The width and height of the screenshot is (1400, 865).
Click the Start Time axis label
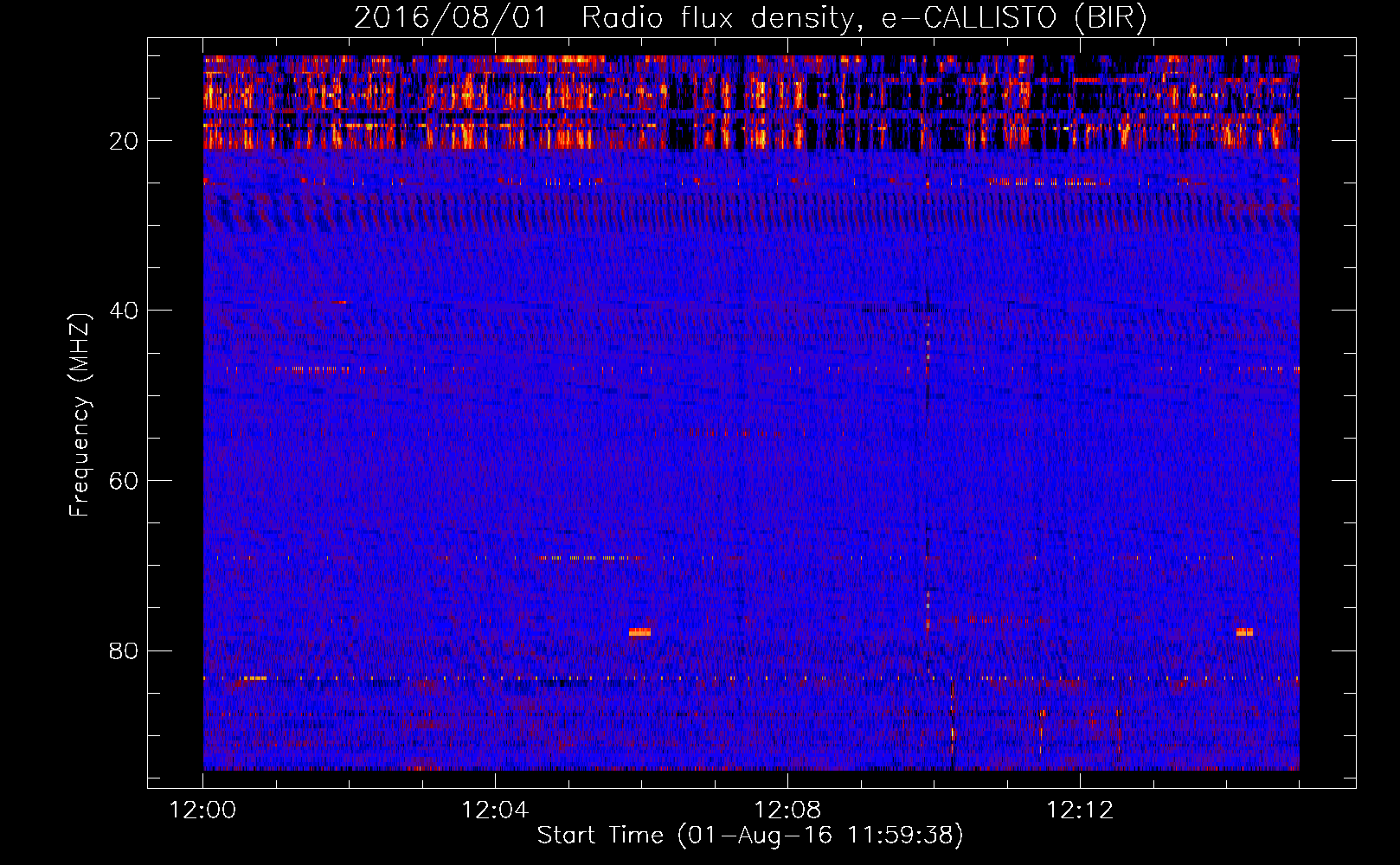coord(750,836)
